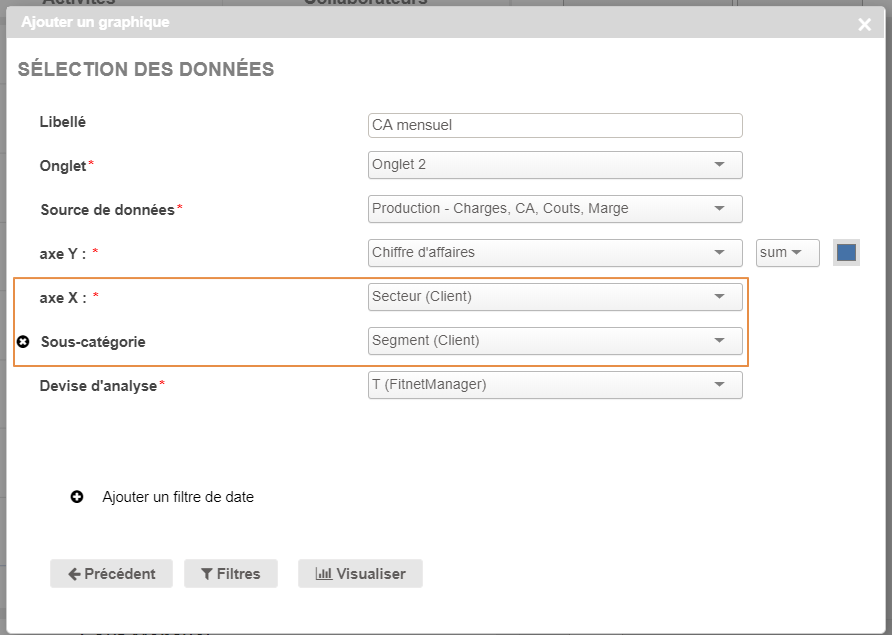Click the Source de données field label

tap(108, 210)
